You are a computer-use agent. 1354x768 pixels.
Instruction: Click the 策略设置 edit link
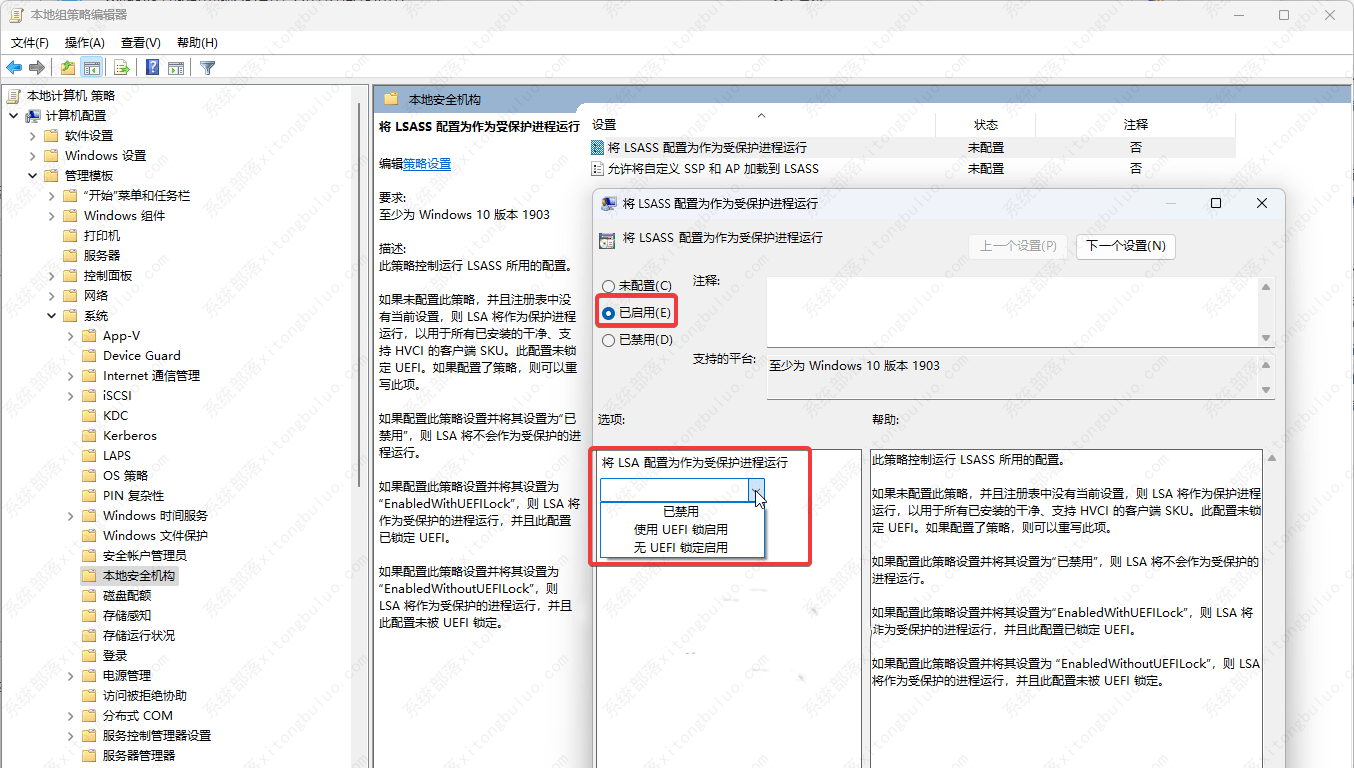click(x=427, y=164)
